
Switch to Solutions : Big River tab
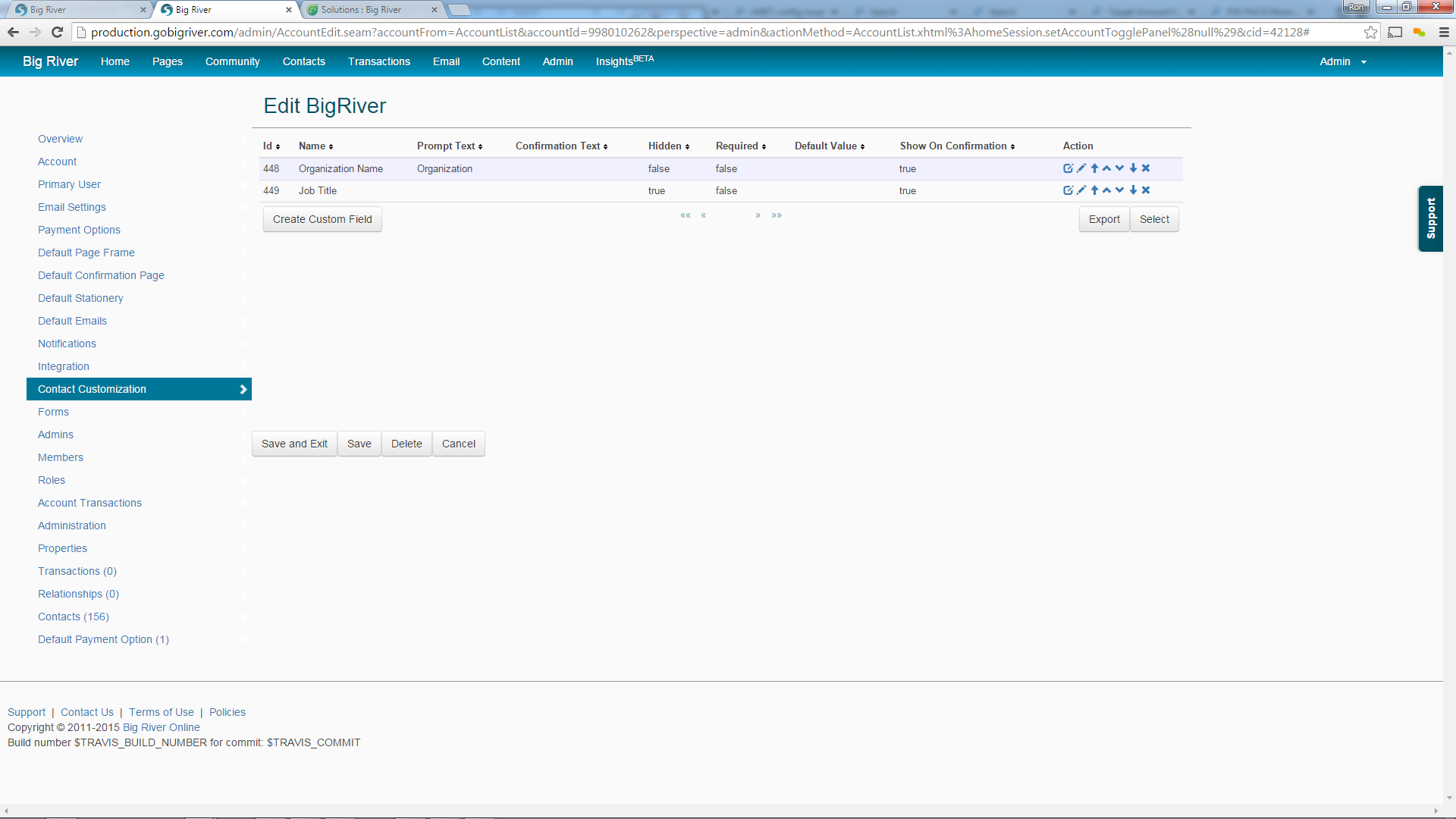click(x=361, y=10)
